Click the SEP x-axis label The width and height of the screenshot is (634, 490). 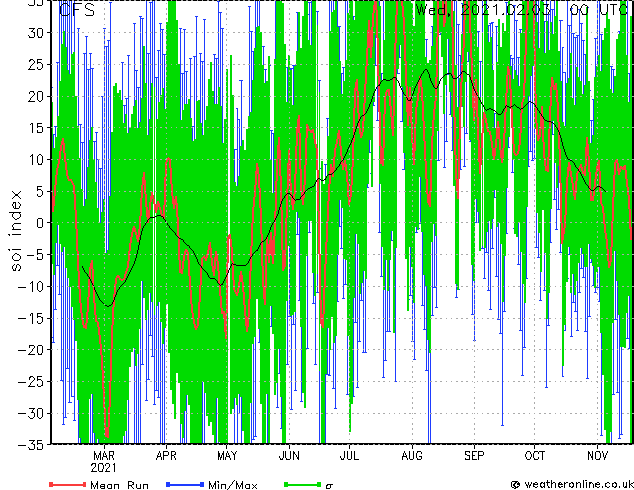(x=474, y=456)
